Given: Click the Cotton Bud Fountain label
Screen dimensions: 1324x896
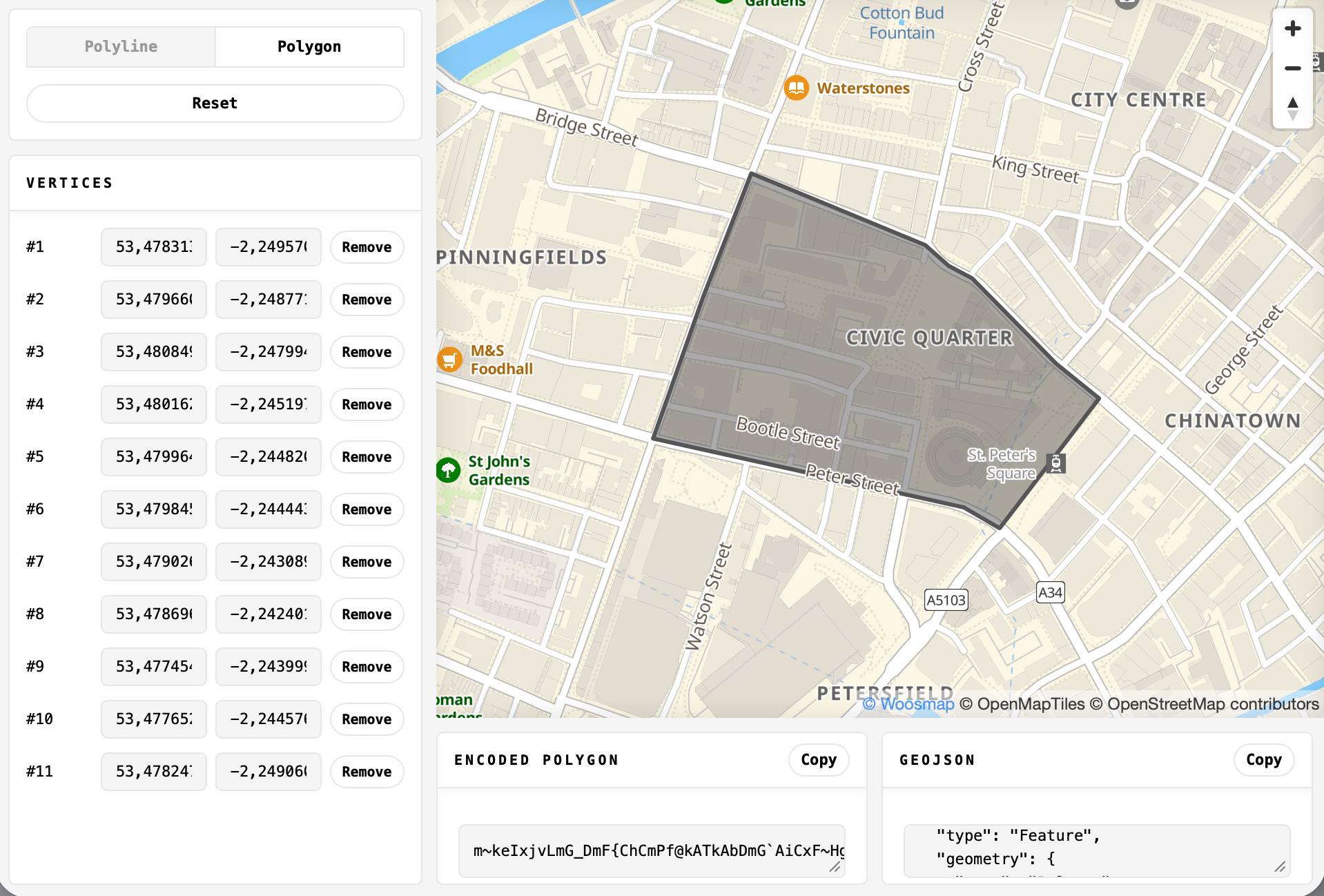Looking at the screenshot, I should click(902, 23).
